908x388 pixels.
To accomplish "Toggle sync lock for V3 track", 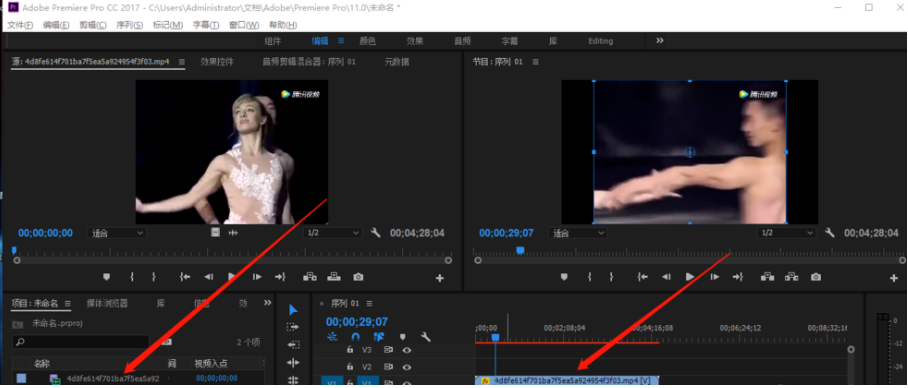I will click(x=388, y=350).
